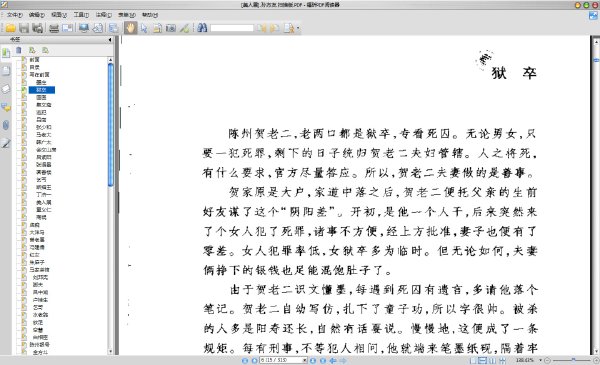Go to the first page
This screenshot has height=365, width=600.
245,360
